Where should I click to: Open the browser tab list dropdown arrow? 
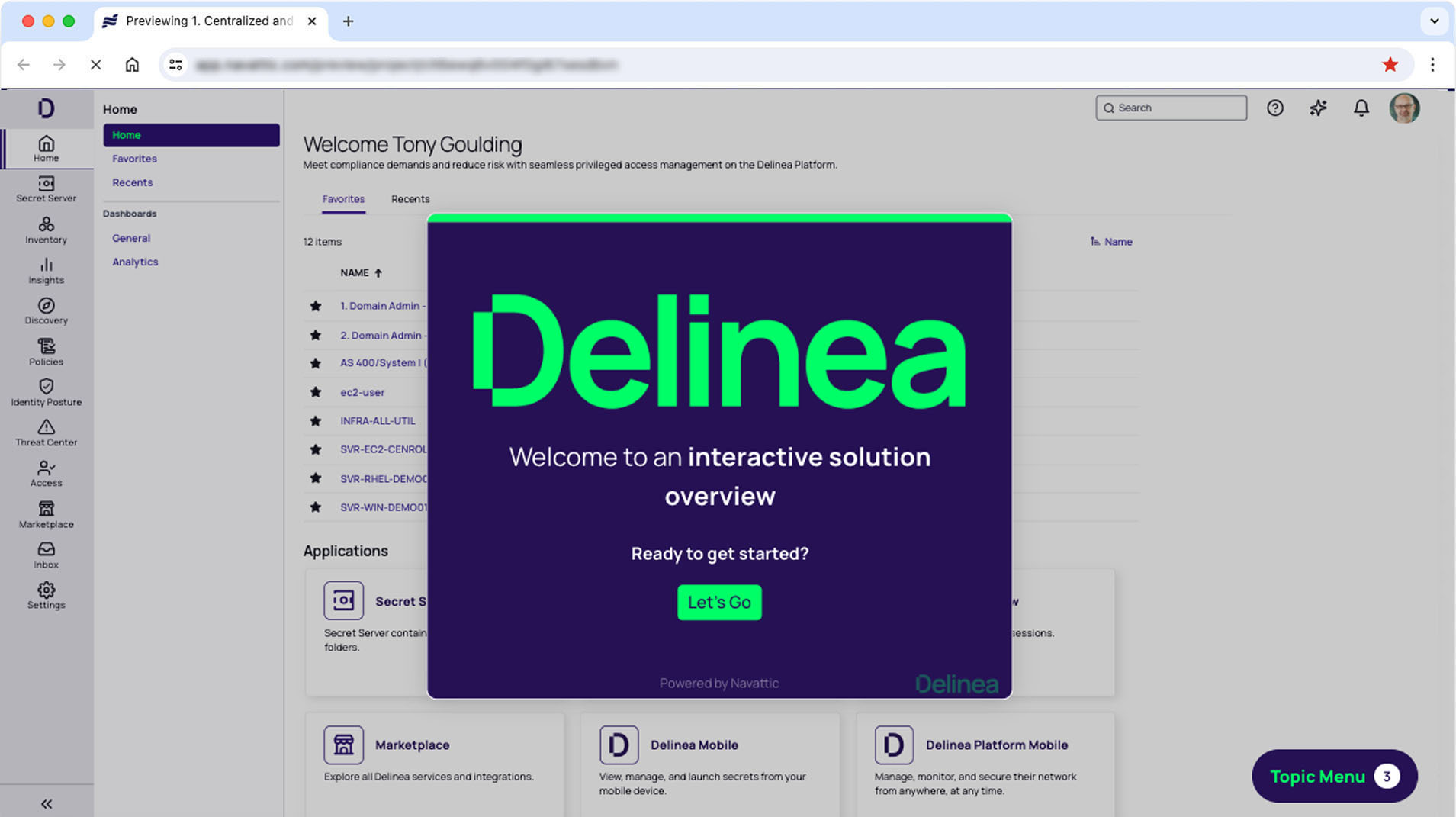1435,21
